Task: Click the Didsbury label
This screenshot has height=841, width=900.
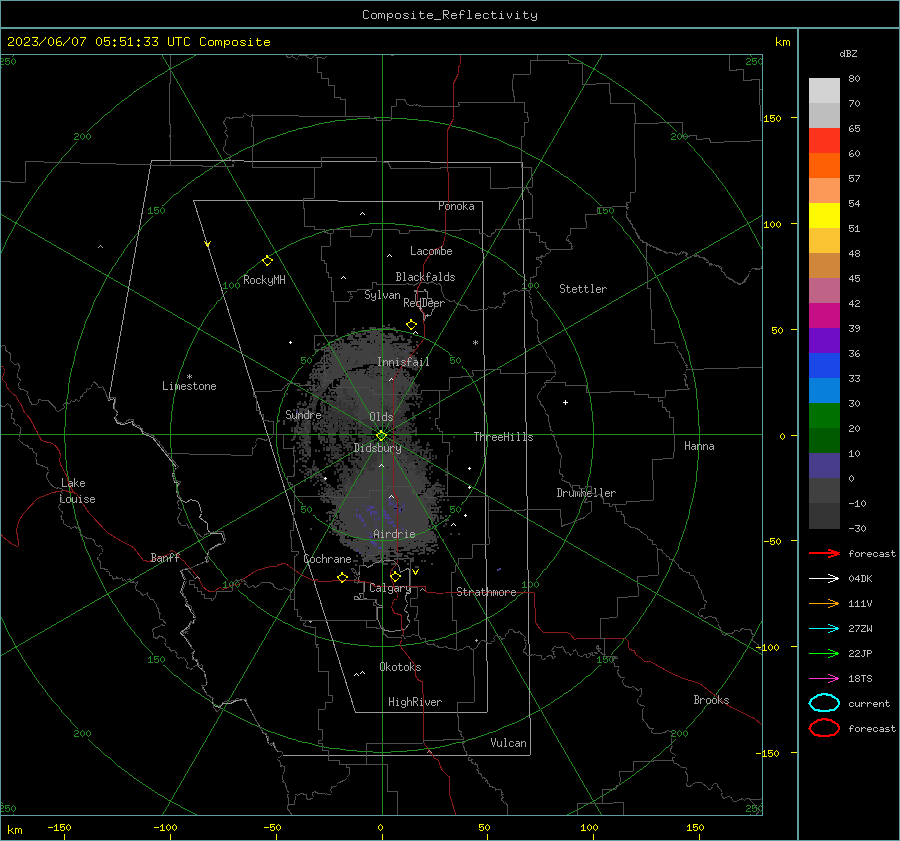Action: (x=377, y=448)
